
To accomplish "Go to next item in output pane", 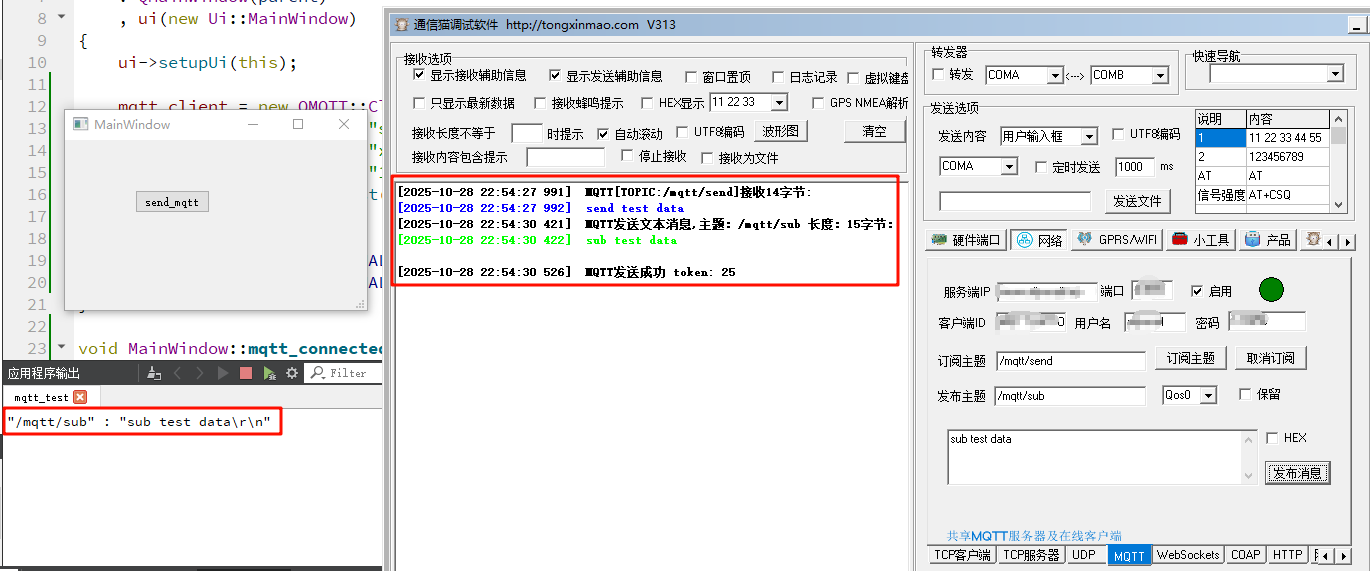I will point(200,373).
